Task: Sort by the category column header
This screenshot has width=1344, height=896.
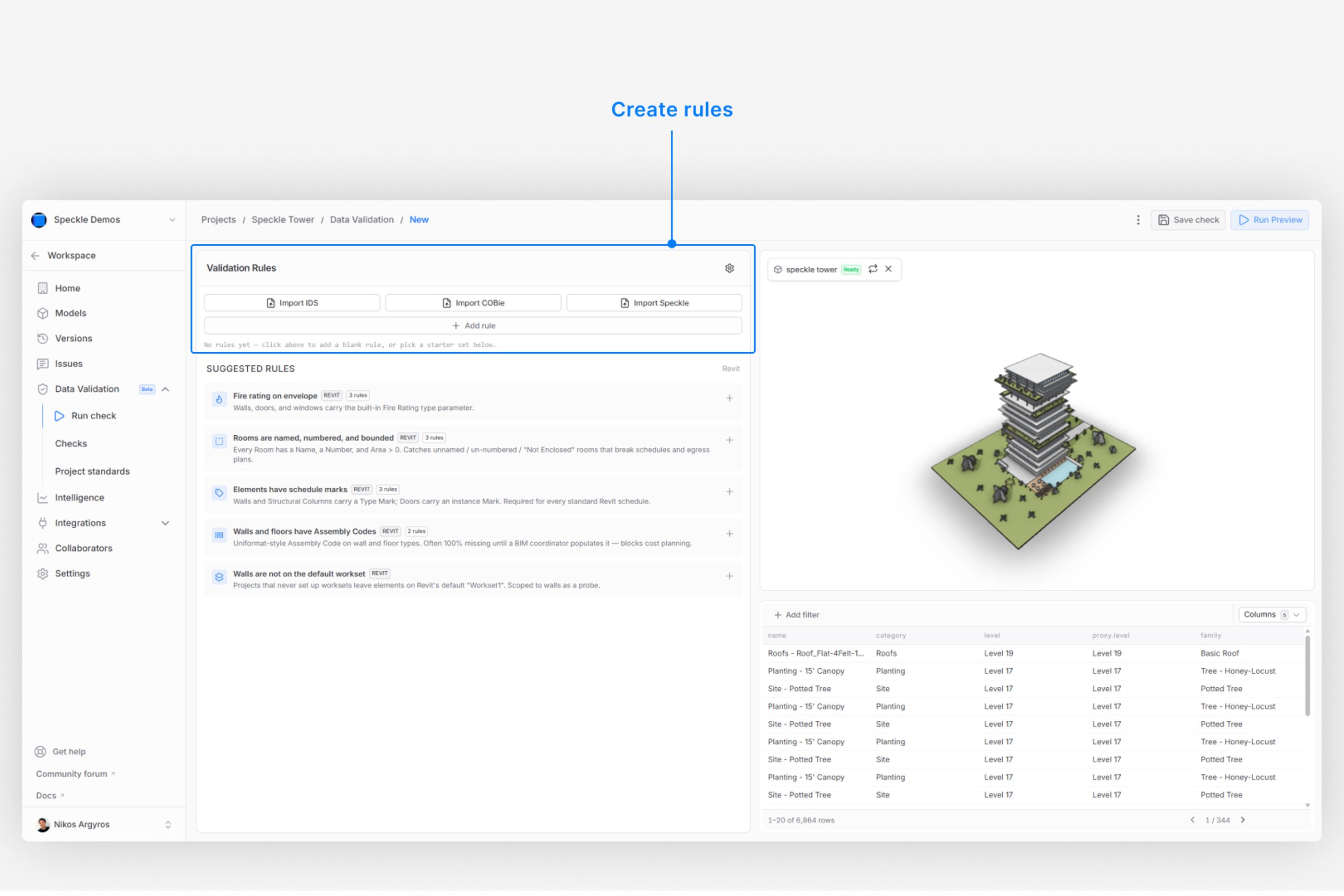Action: pyautogui.click(x=891, y=636)
